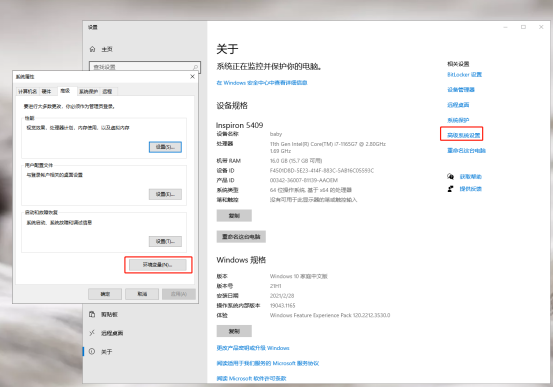
Task: Click the clipboard icon next to 剪贴板
Action: tap(92, 314)
